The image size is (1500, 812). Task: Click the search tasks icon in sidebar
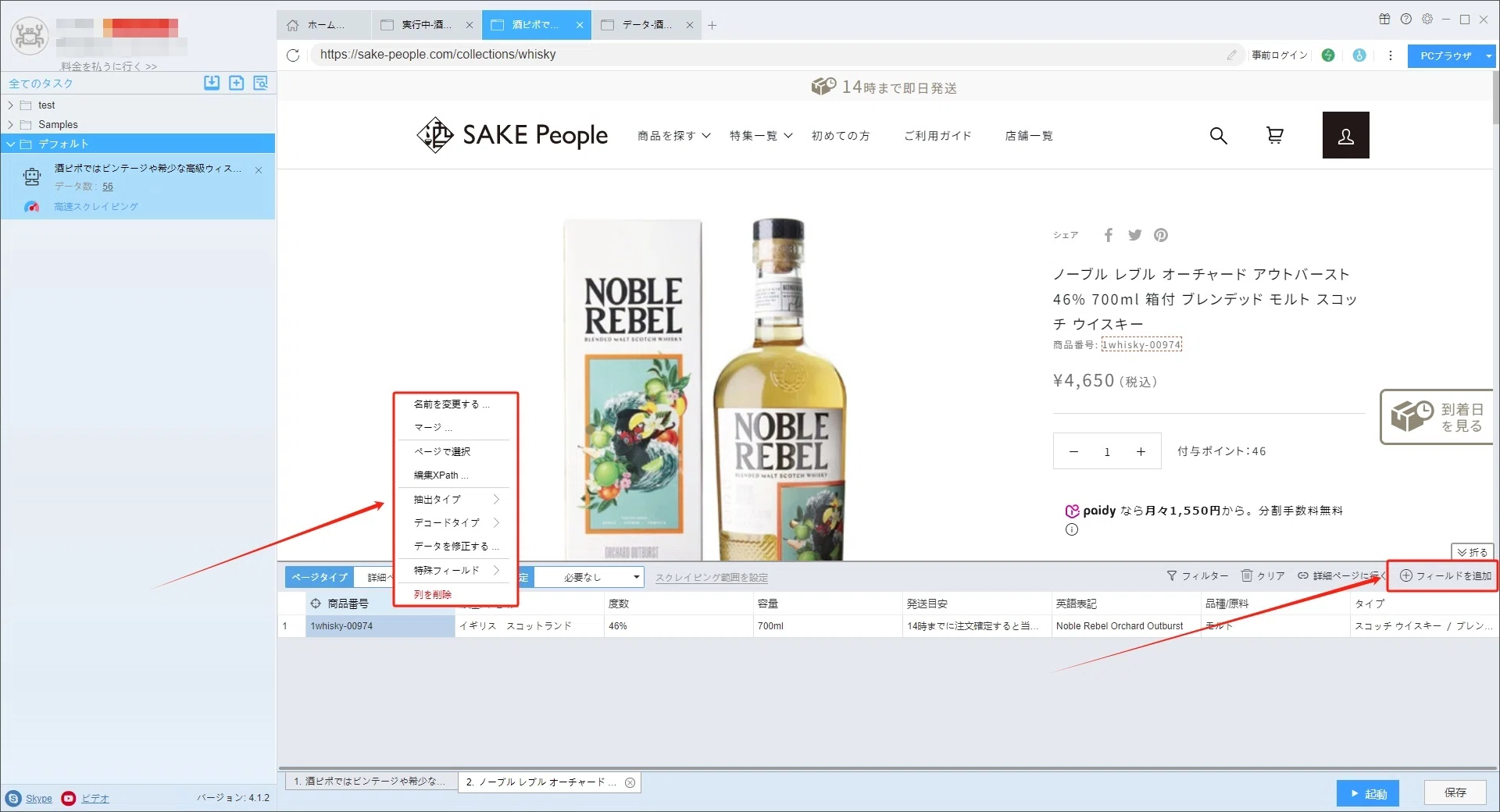coord(261,83)
